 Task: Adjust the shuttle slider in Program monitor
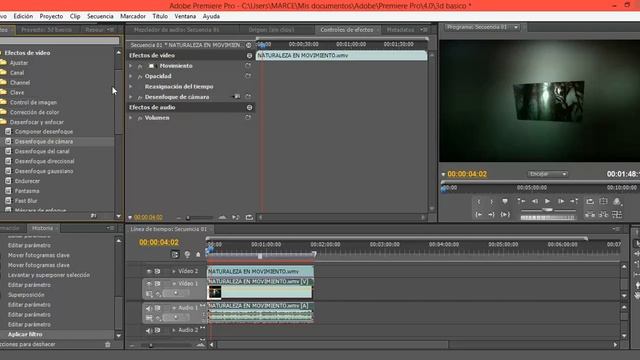click(x=548, y=210)
